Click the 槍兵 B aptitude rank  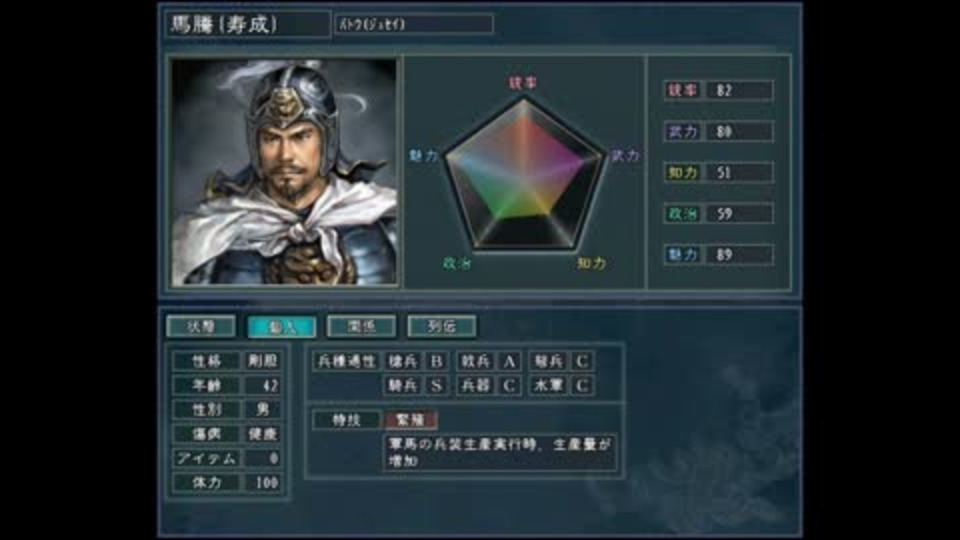click(437, 361)
